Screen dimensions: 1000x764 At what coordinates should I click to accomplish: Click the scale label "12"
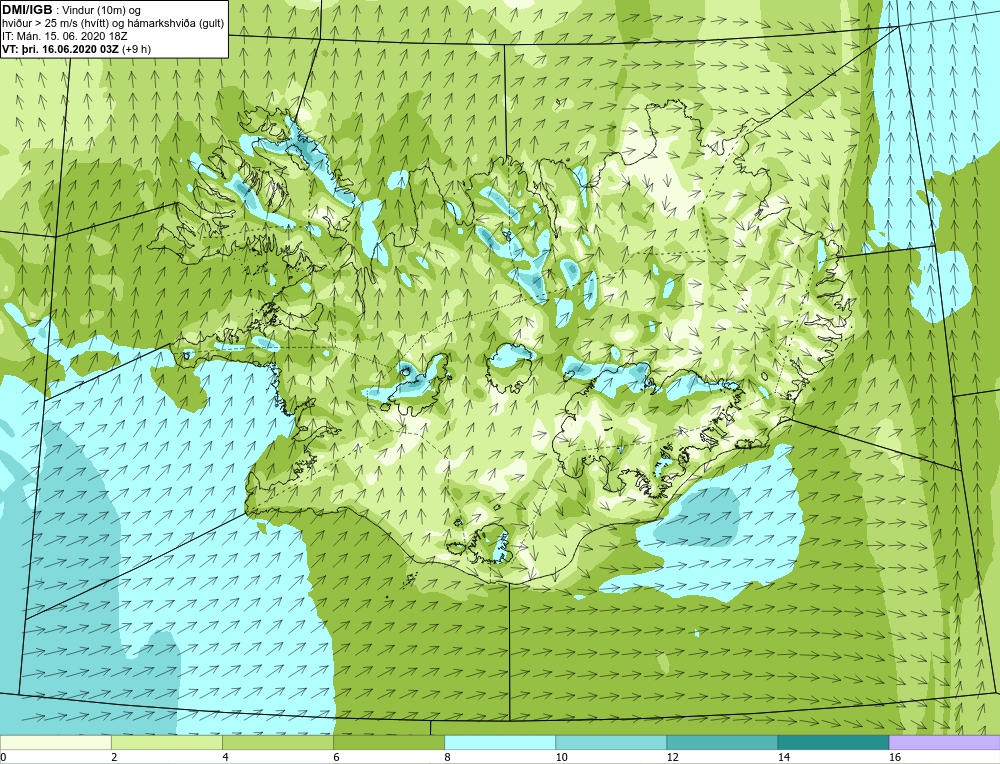coord(672,757)
